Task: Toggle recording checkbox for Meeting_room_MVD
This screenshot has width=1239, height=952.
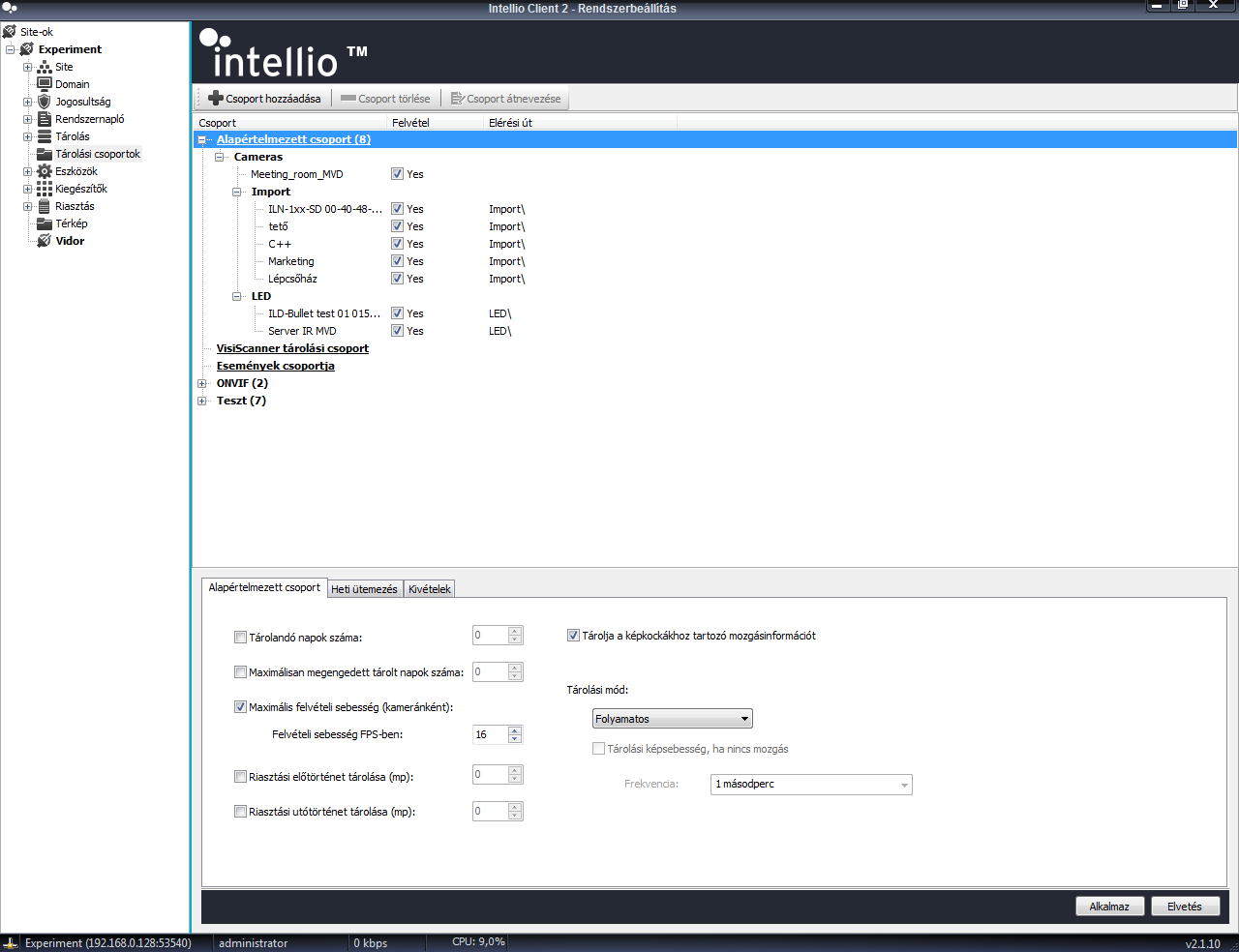Action: pyautogui.click(x=397, y=174)
